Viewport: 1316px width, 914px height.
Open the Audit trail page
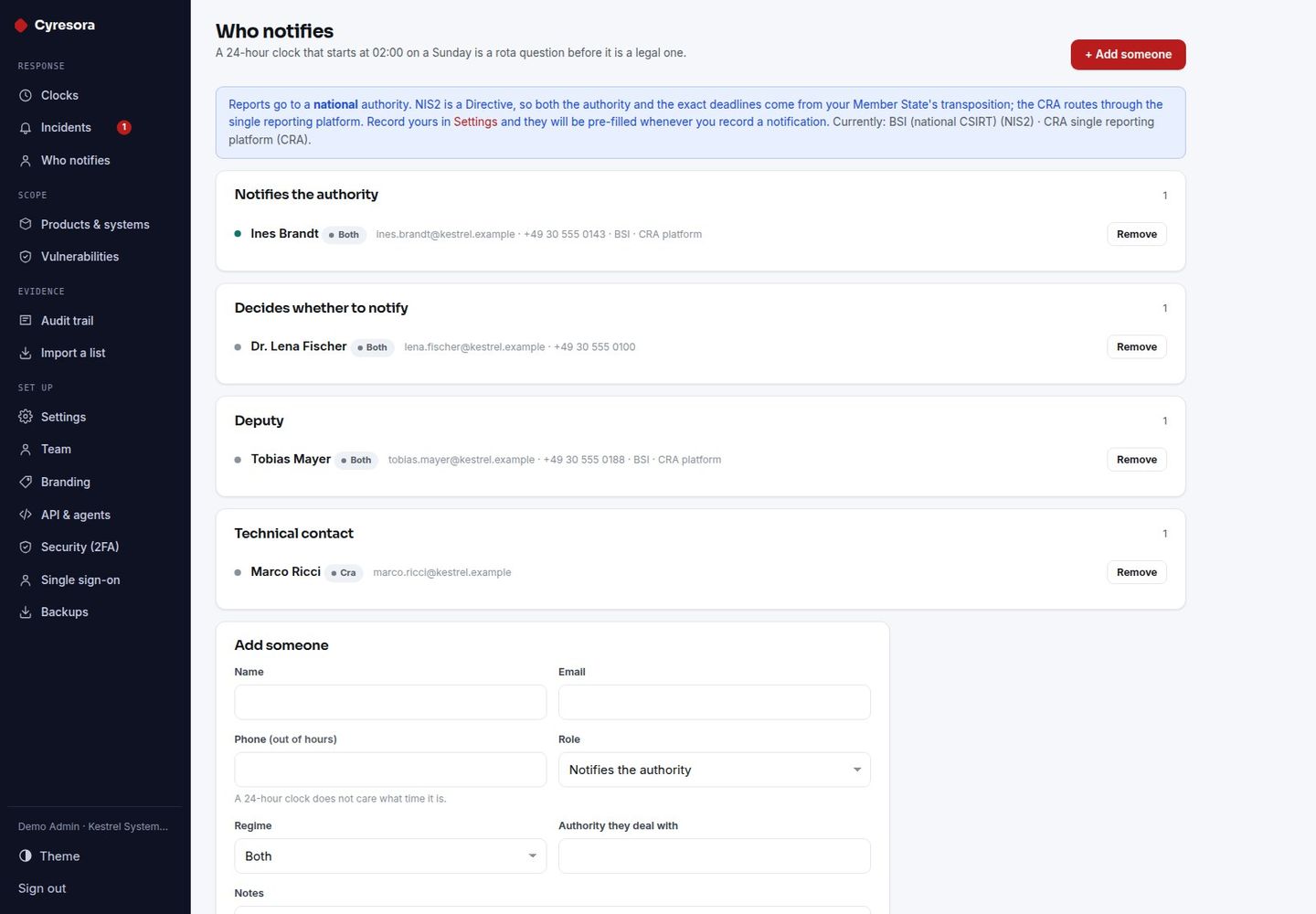[95, 321]
